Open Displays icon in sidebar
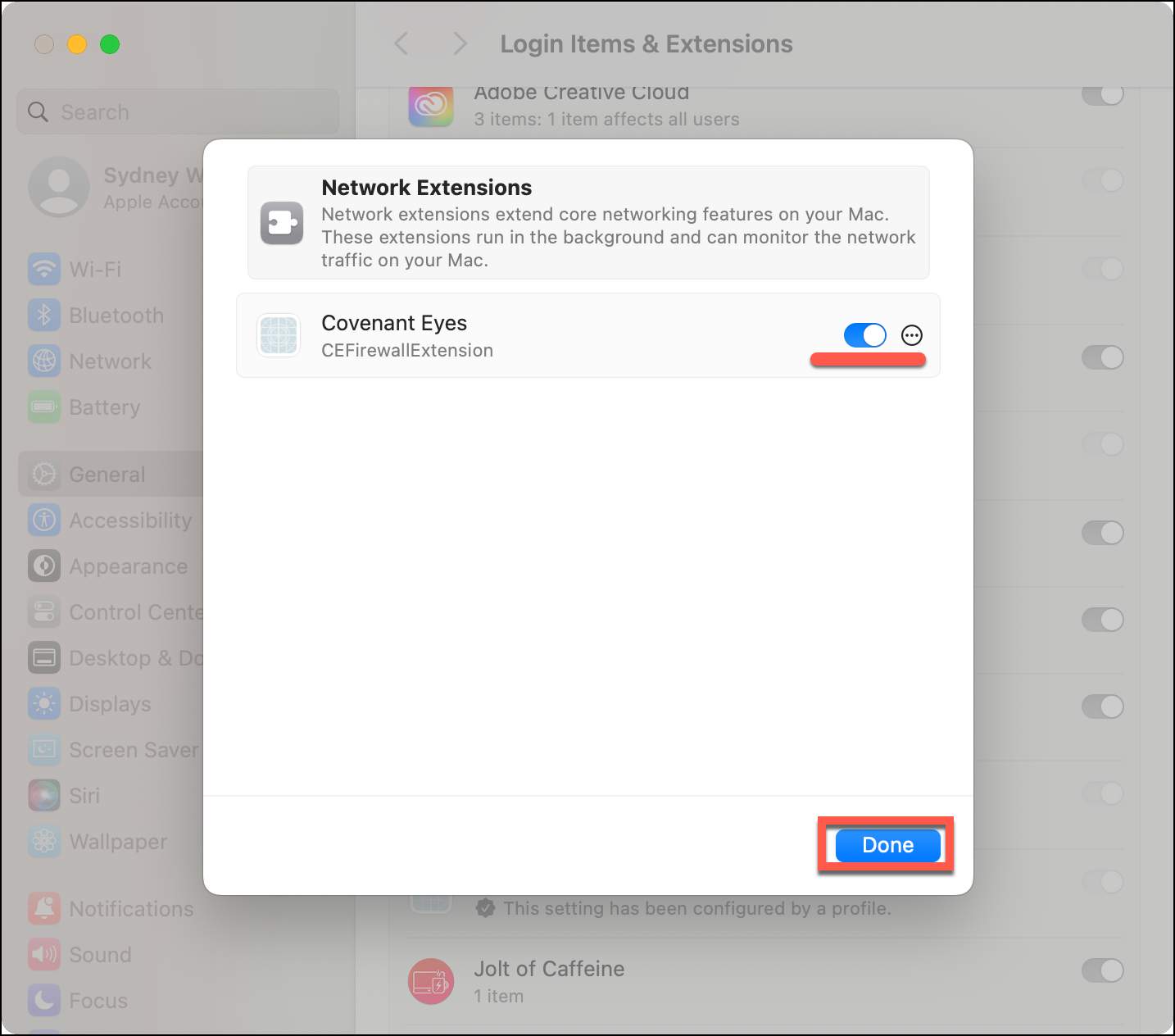 tap(44, 703)
